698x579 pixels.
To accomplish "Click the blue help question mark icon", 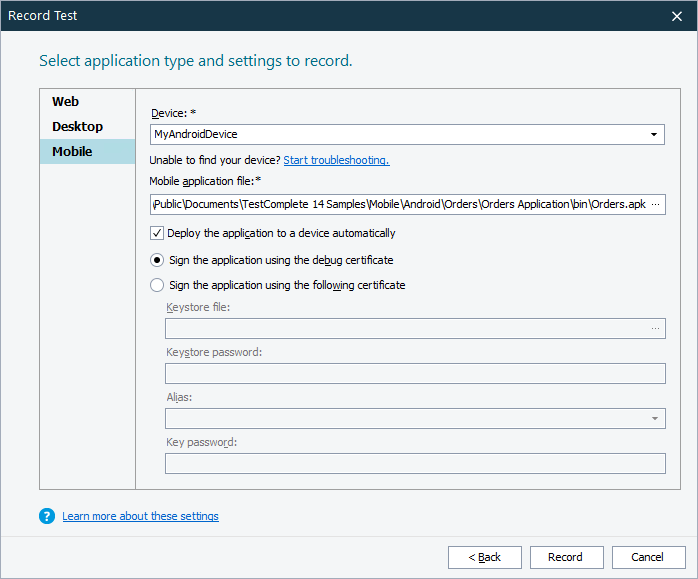I will click(46, 516).
